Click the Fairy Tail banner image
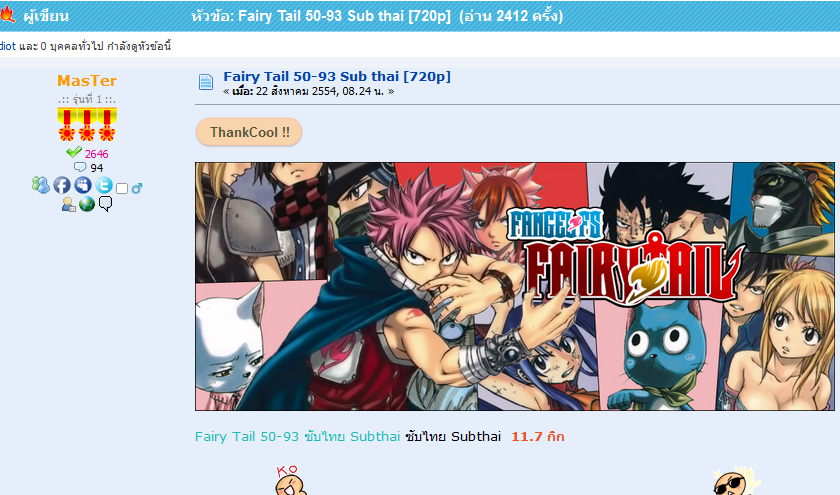The image size is (840, 495). 515,287
